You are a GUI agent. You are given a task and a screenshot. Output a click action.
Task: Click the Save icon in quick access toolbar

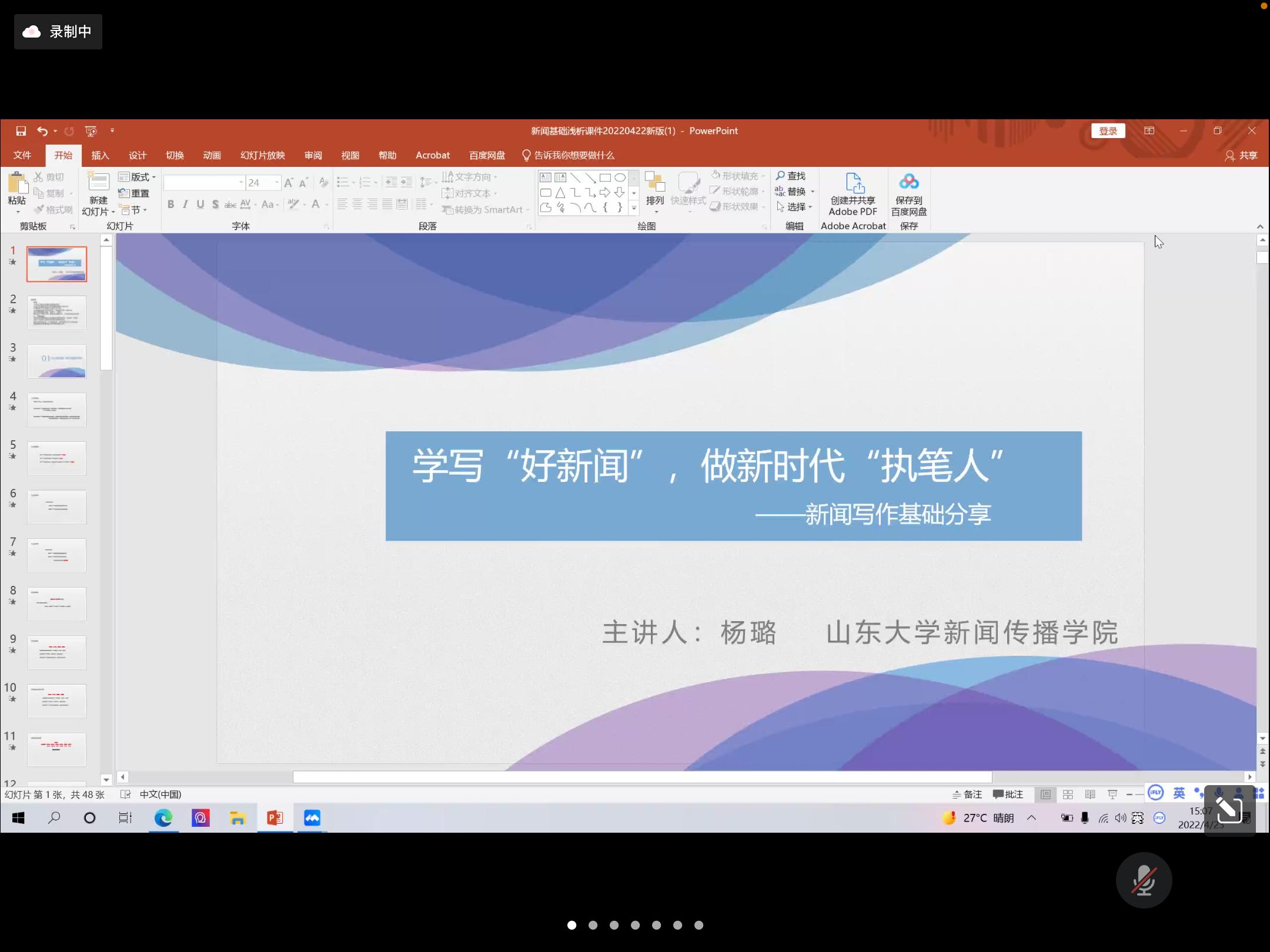point(21,131)
